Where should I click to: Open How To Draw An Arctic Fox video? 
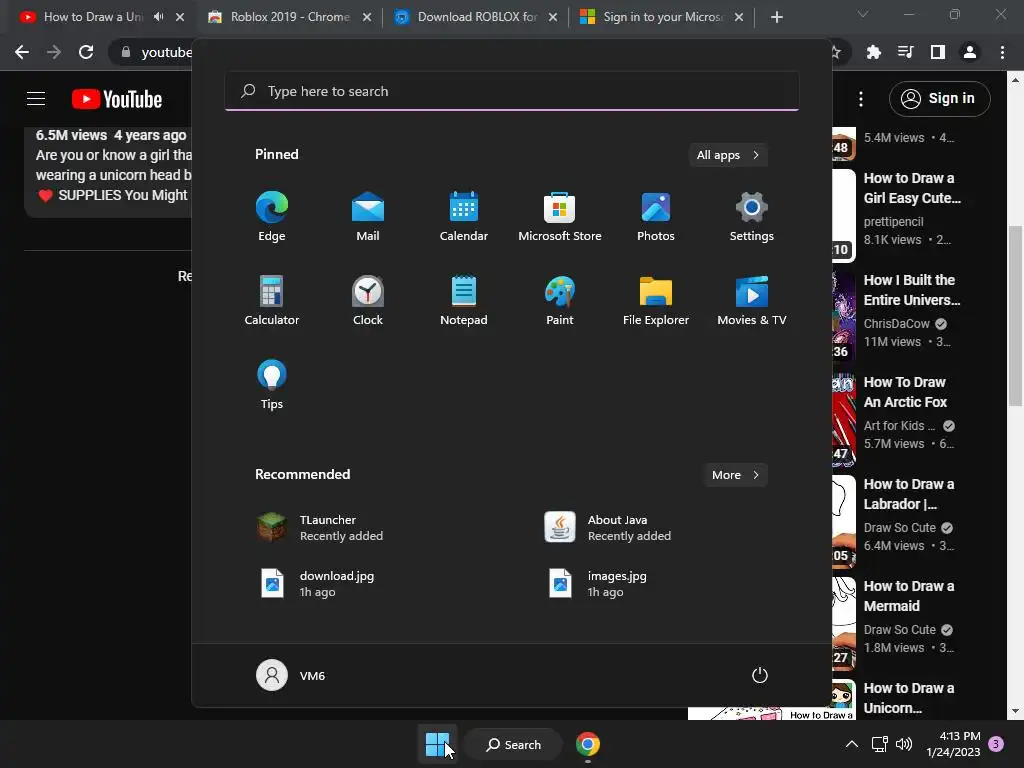(x=905, y=392)
